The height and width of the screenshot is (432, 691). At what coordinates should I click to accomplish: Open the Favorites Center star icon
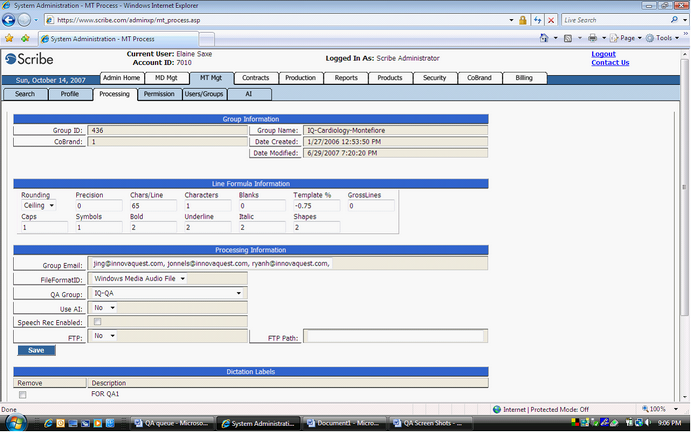(9, 38)
